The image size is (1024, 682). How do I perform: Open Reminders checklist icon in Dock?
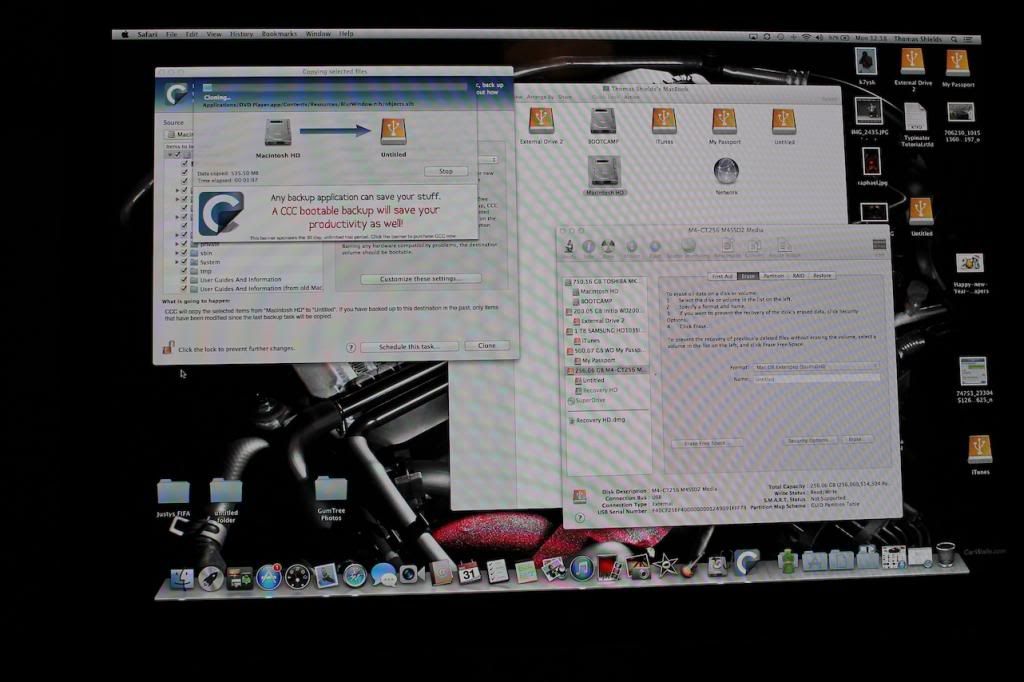(x=497, y=572)
